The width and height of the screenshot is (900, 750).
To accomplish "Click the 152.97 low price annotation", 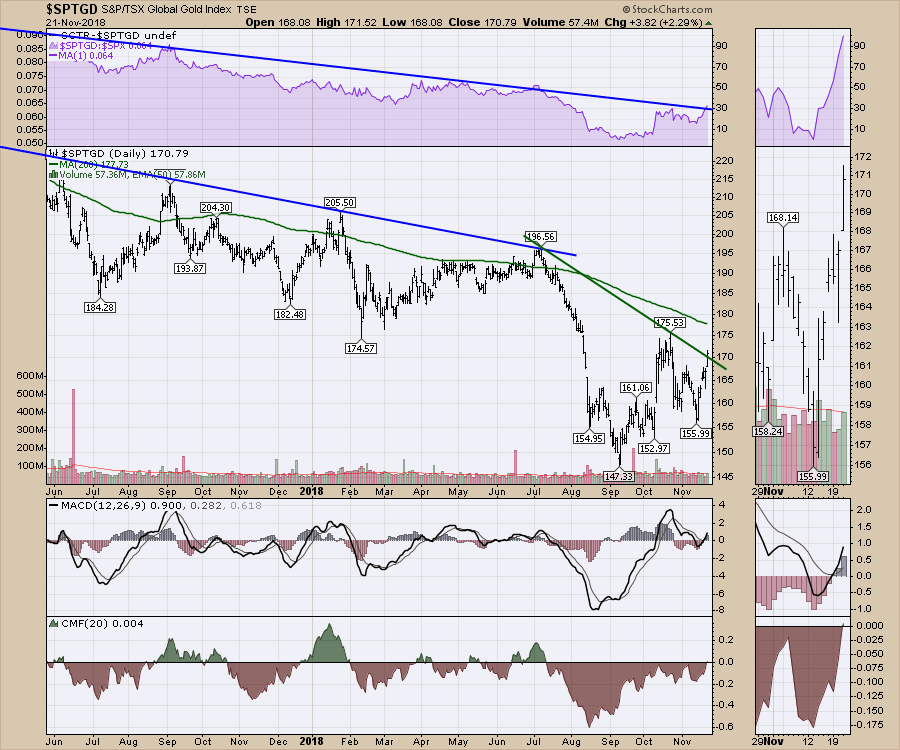I will pyautogui.click(x=654, y=448).
